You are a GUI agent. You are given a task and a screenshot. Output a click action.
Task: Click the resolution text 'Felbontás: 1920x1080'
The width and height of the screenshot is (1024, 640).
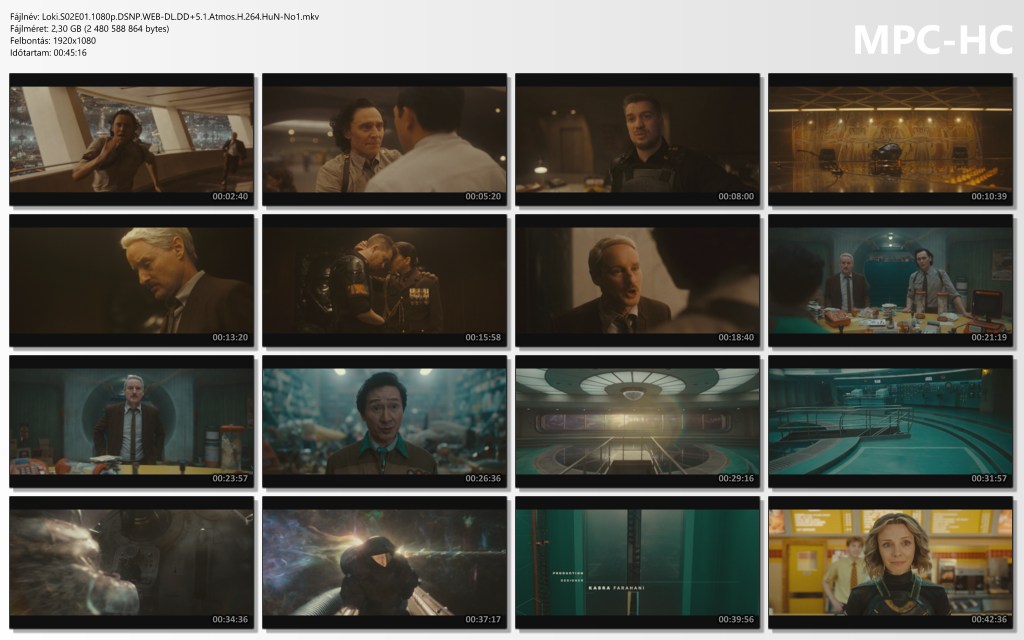pyautogui.click(x=53, y=40)
